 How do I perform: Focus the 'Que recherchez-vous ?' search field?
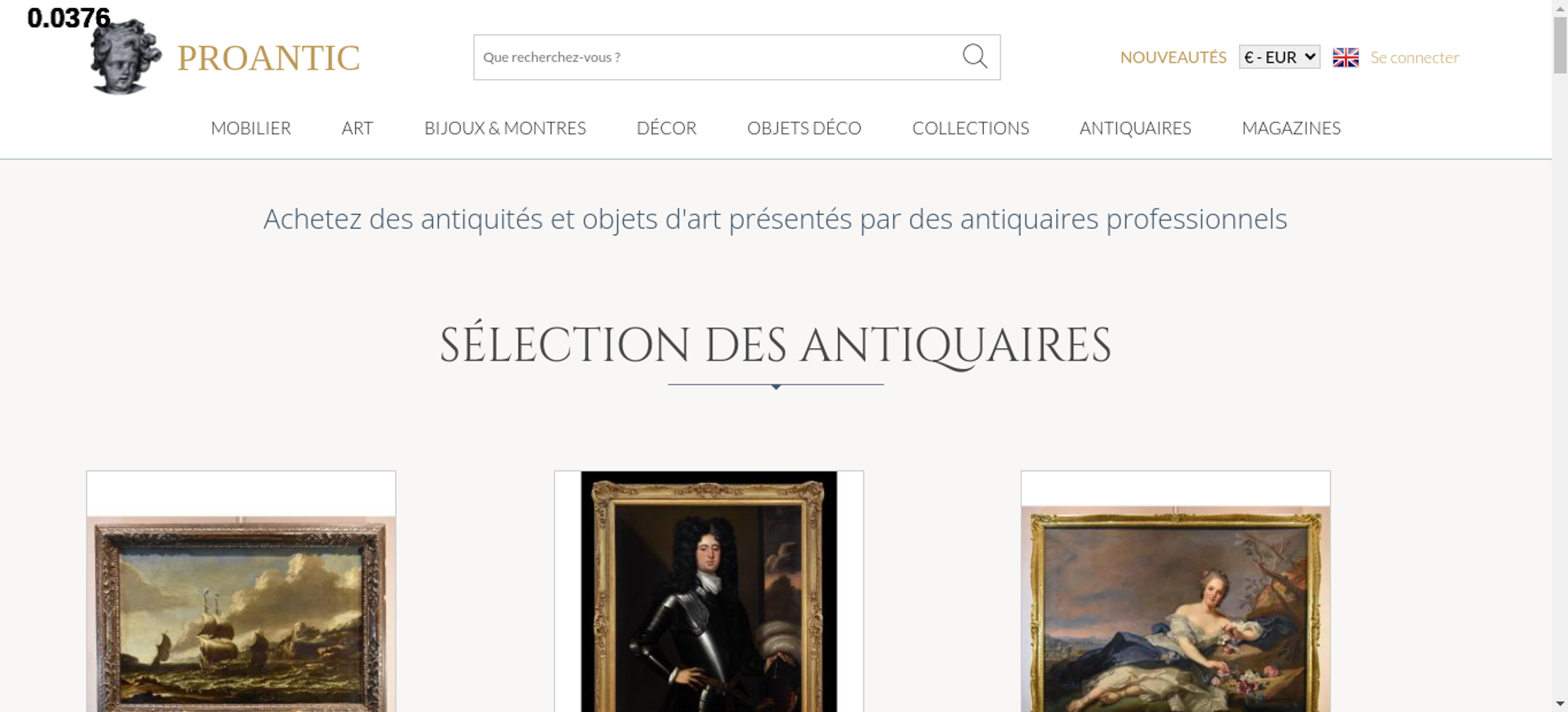[x=717, y=57]
